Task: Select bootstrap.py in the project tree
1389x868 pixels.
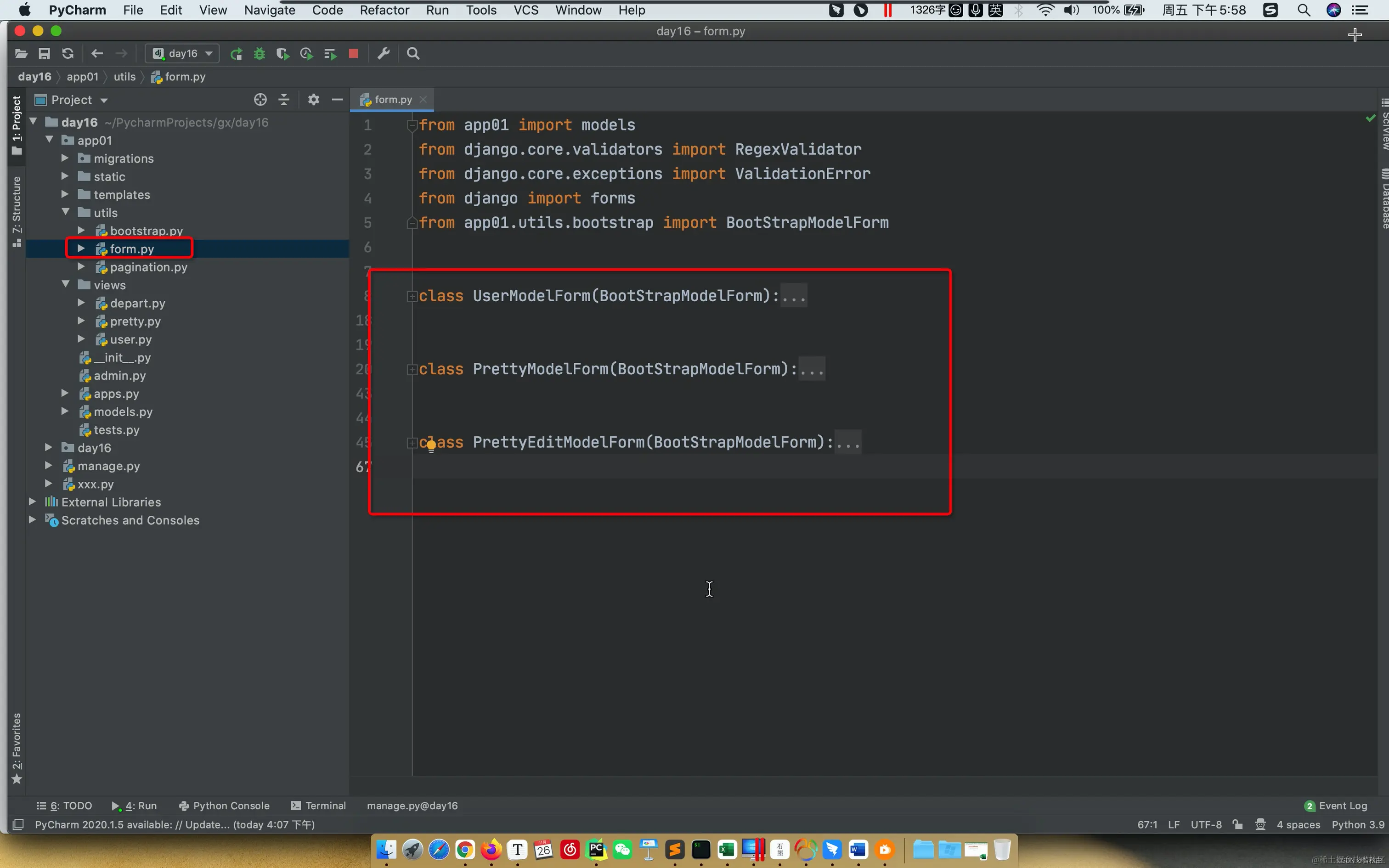Action: point(146,231)
